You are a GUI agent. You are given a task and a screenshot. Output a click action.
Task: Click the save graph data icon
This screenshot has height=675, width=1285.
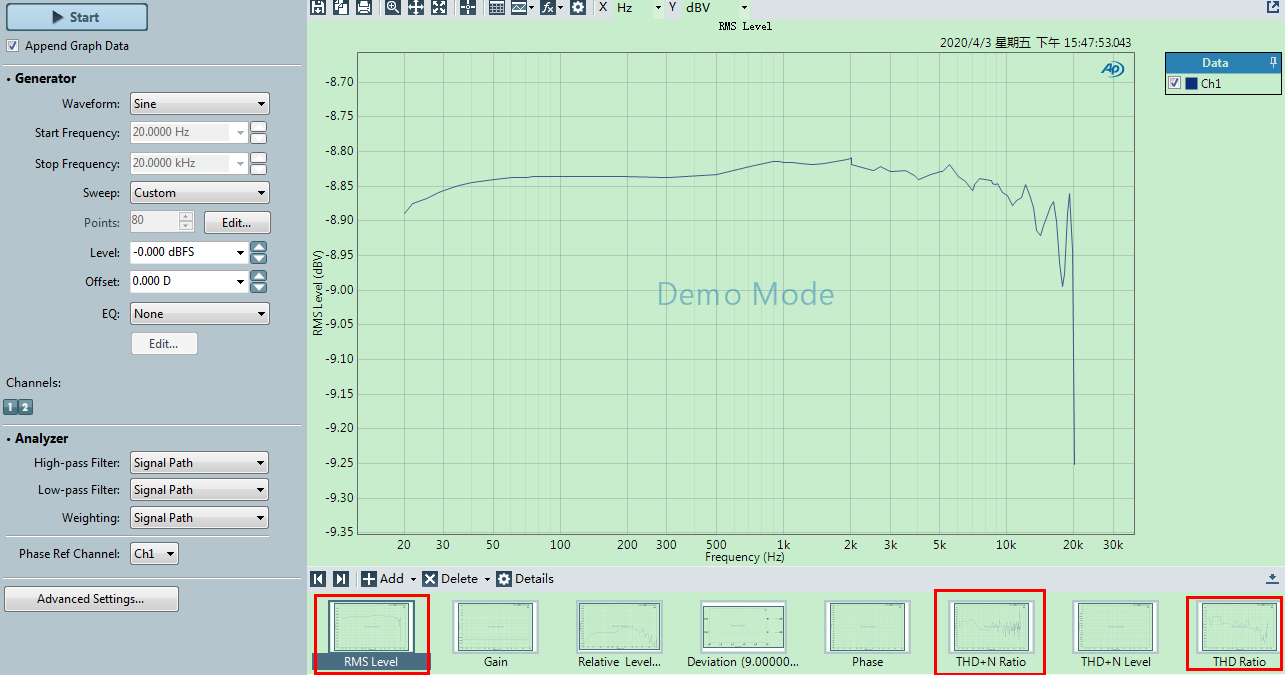point(318,7)
